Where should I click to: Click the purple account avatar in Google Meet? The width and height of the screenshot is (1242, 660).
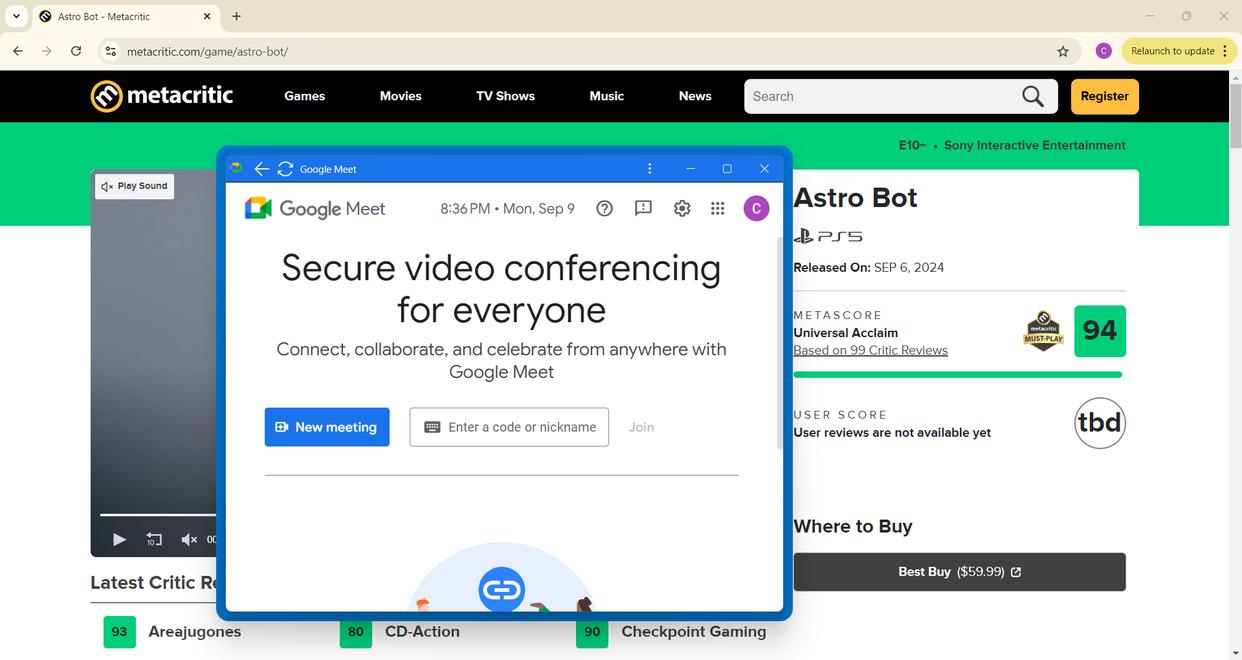click(x=756, y=208)
